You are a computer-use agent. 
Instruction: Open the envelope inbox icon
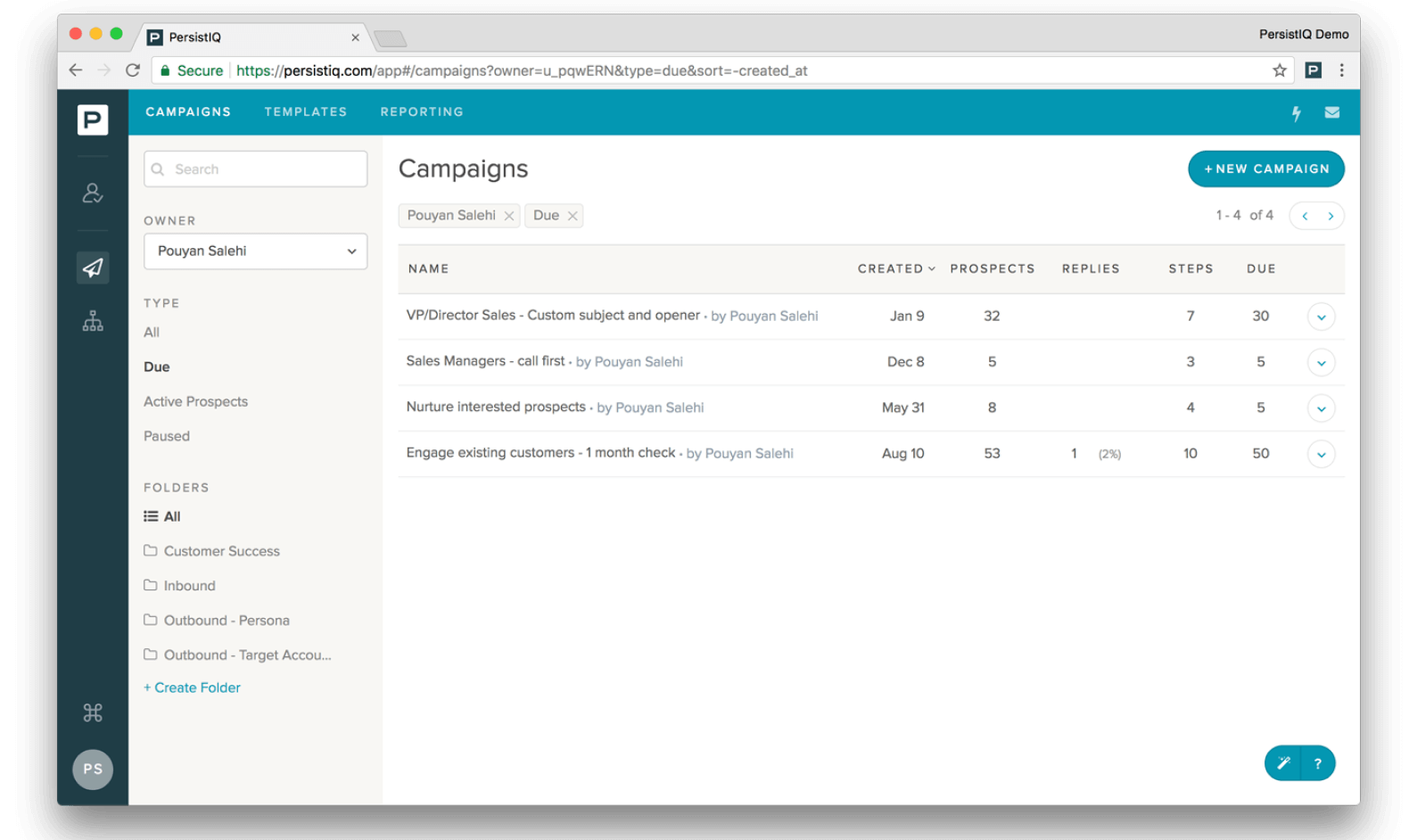1332,112
